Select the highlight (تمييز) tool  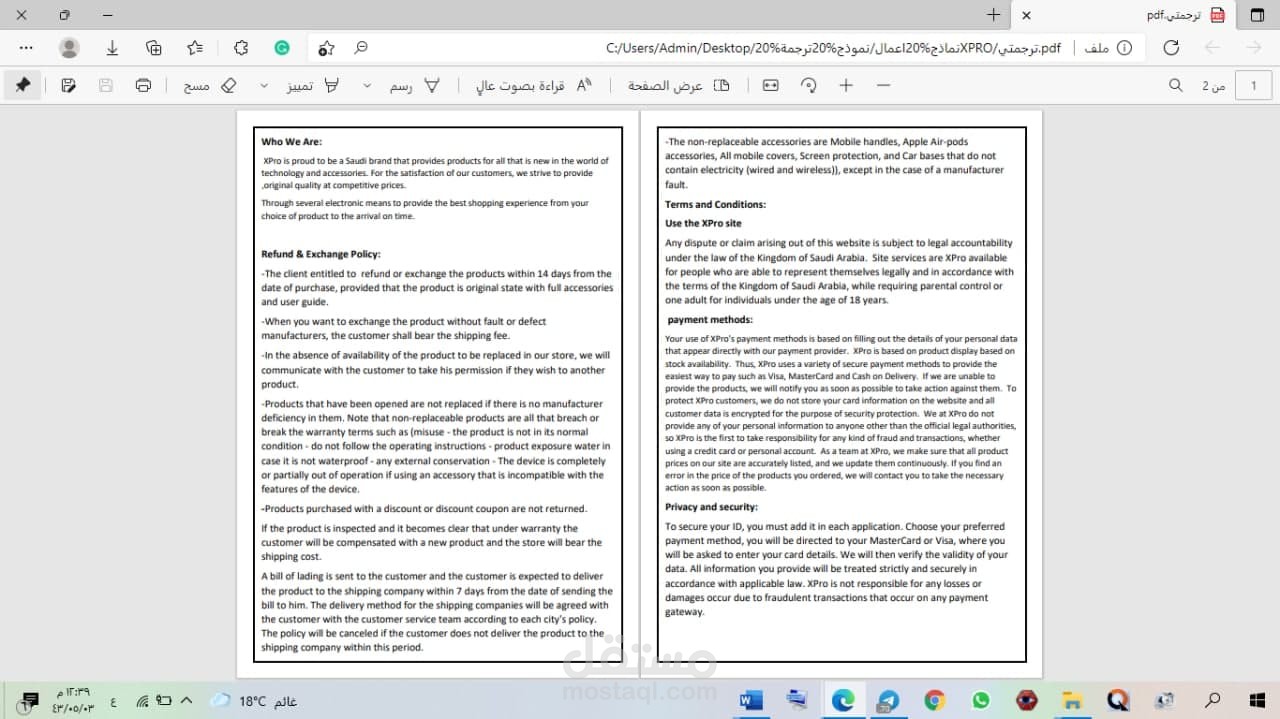(x=313, y=86)
